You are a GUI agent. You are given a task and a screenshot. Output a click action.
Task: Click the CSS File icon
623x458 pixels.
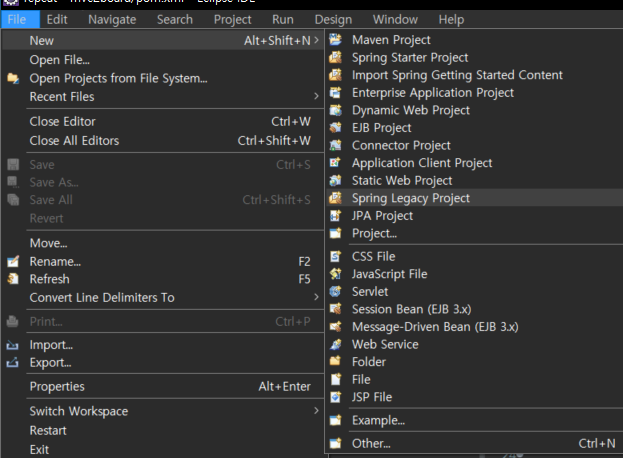[335, 257]
